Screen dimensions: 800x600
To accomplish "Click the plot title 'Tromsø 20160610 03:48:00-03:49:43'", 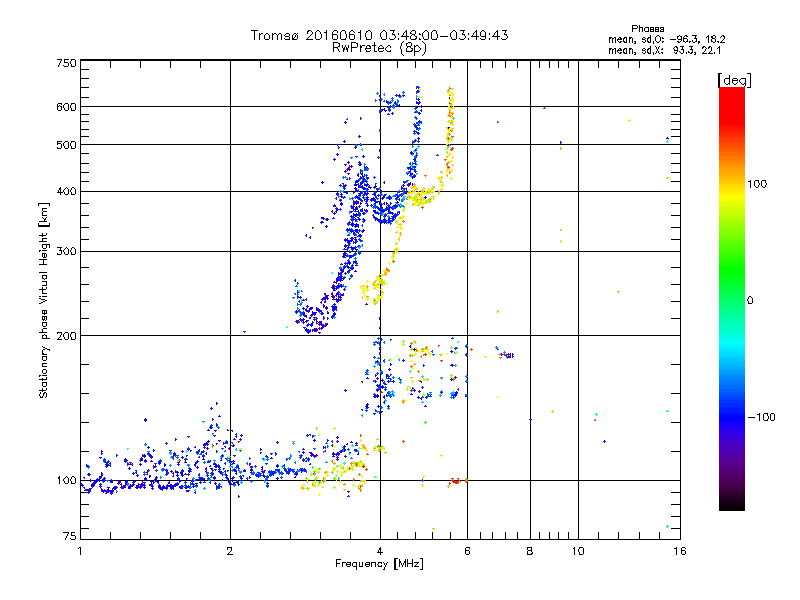I will tap(379, 35).
